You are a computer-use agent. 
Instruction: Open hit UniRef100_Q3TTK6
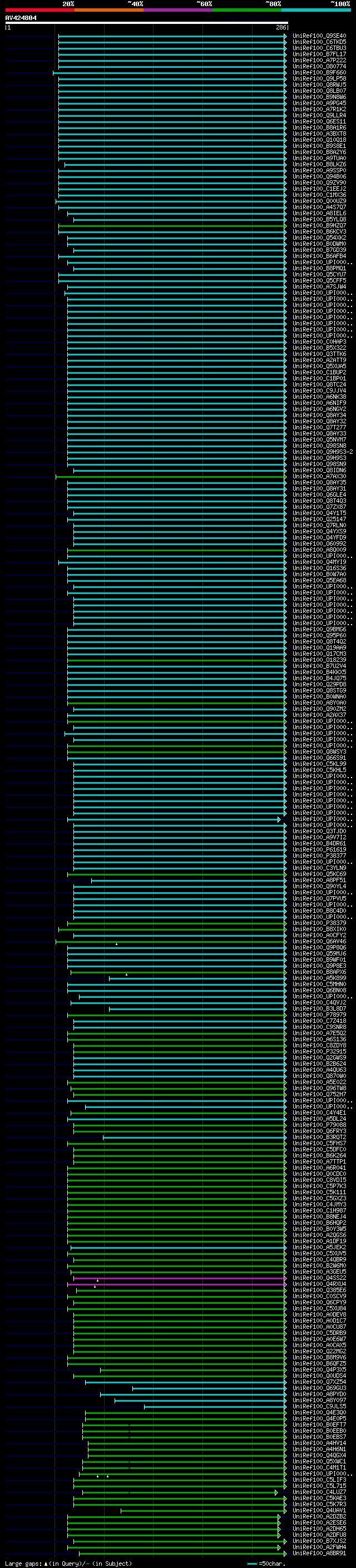click(x=319, y=354)
